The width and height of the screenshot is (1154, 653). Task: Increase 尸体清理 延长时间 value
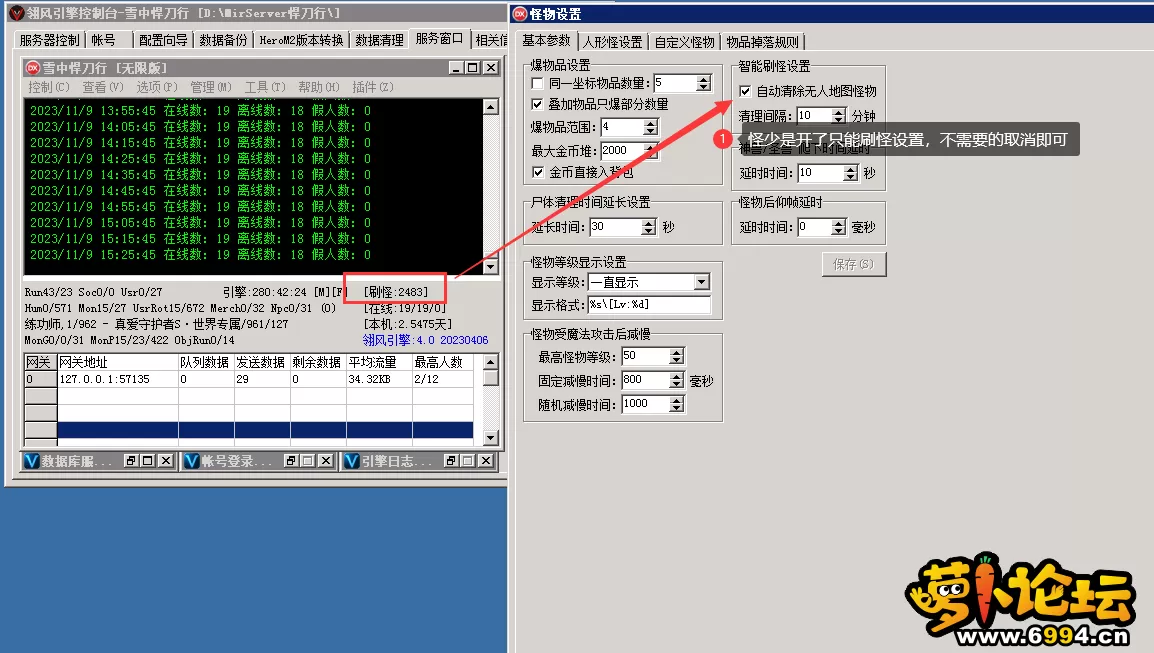[648, 223]
